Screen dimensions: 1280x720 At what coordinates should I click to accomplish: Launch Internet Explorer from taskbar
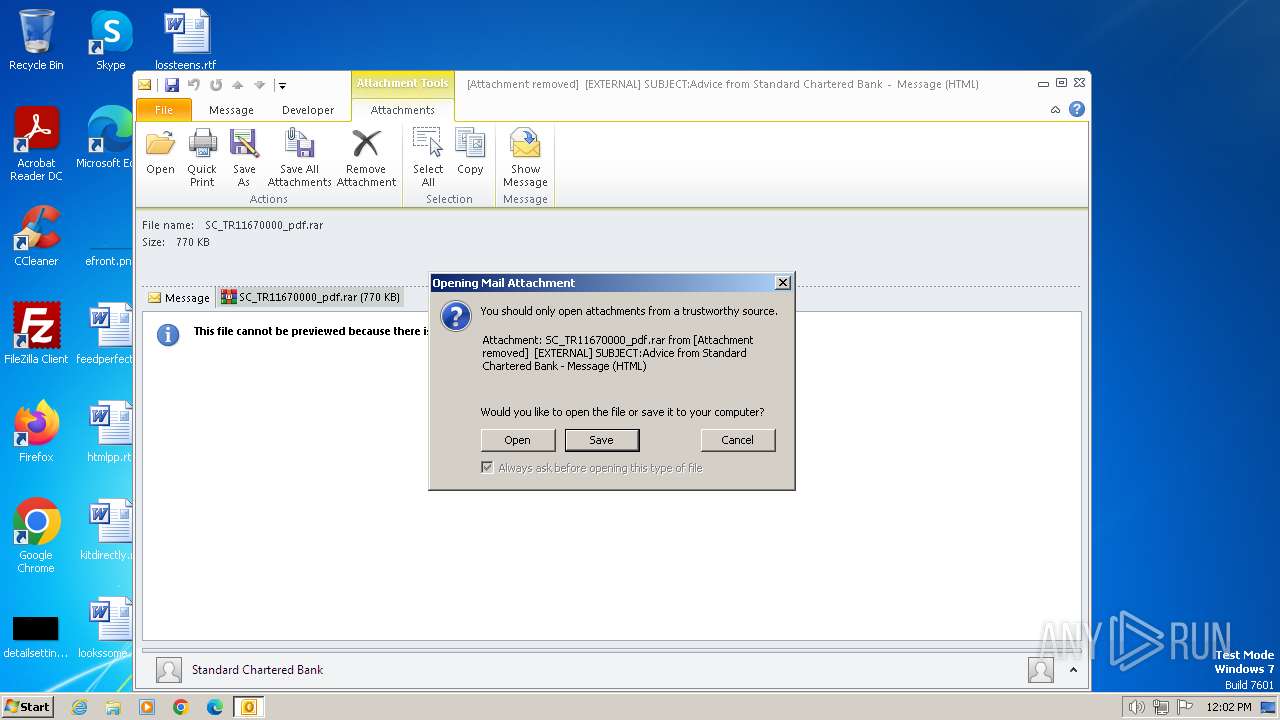79,707
